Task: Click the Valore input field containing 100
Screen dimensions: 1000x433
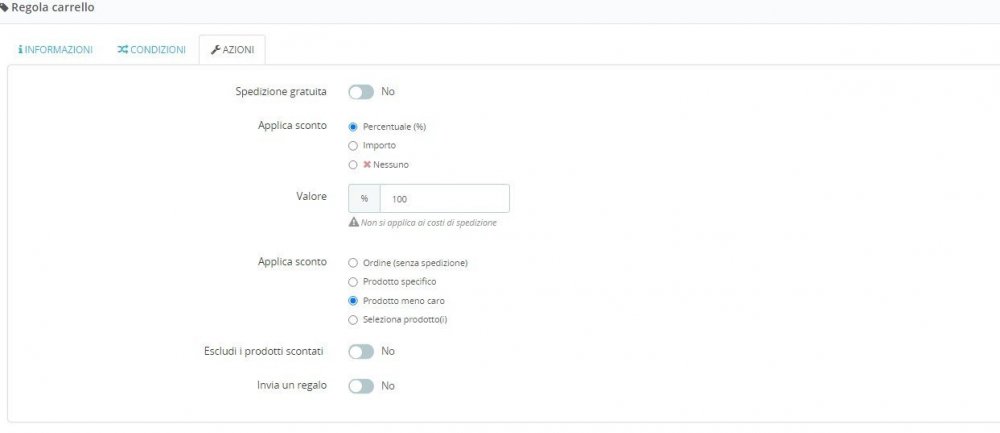Action: 445,199
